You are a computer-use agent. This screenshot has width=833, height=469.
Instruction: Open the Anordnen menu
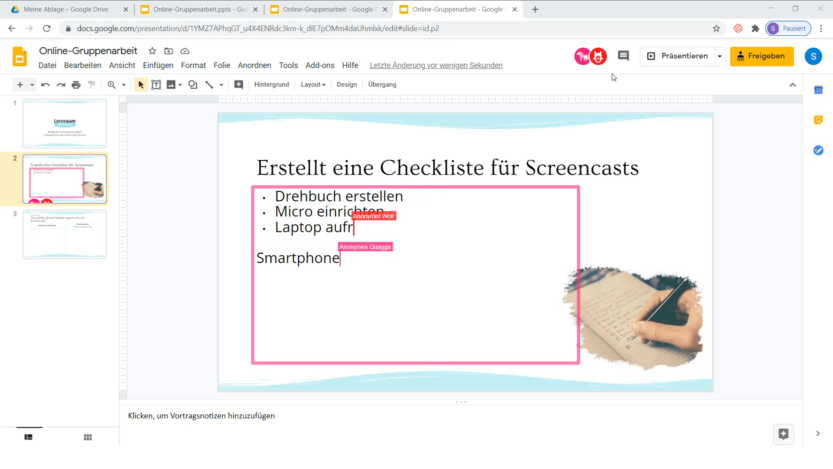[254, 65]
